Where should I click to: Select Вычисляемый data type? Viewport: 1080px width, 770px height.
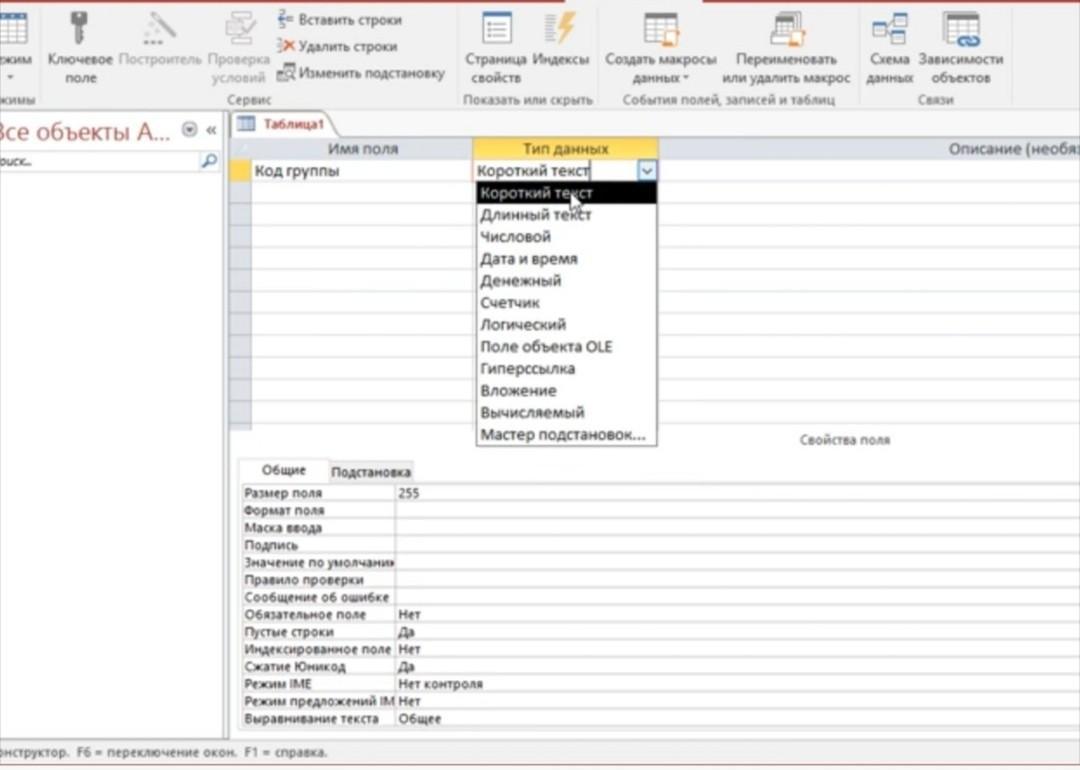tap(566, 413)
